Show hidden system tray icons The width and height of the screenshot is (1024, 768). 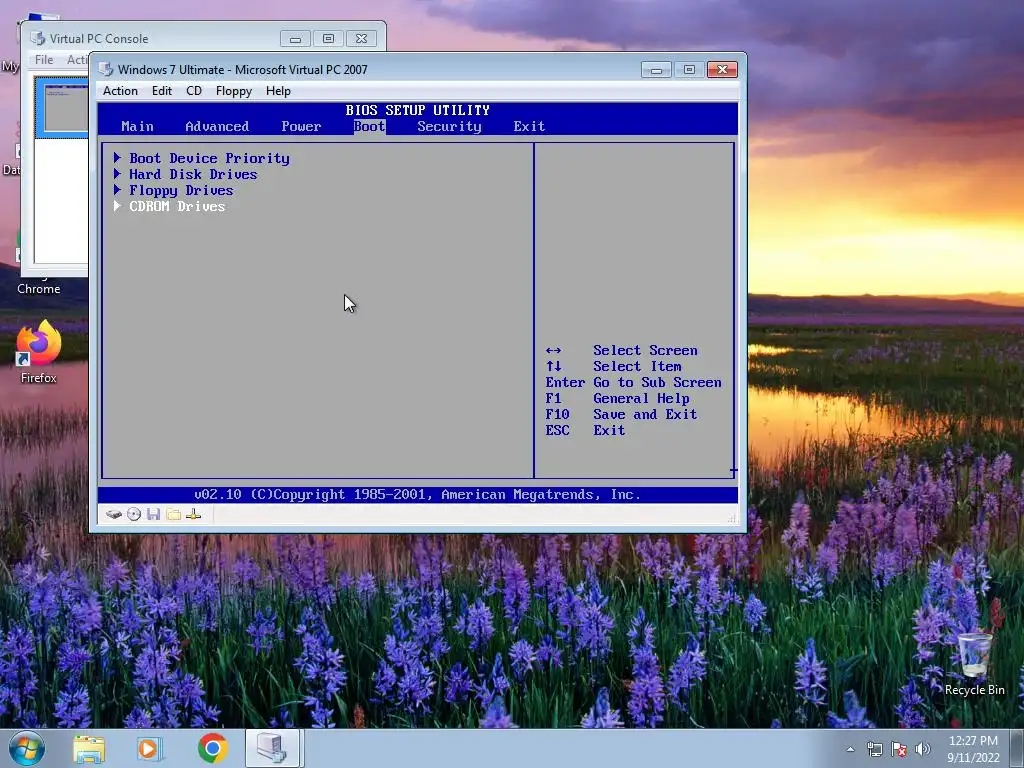tap(850, 749)
